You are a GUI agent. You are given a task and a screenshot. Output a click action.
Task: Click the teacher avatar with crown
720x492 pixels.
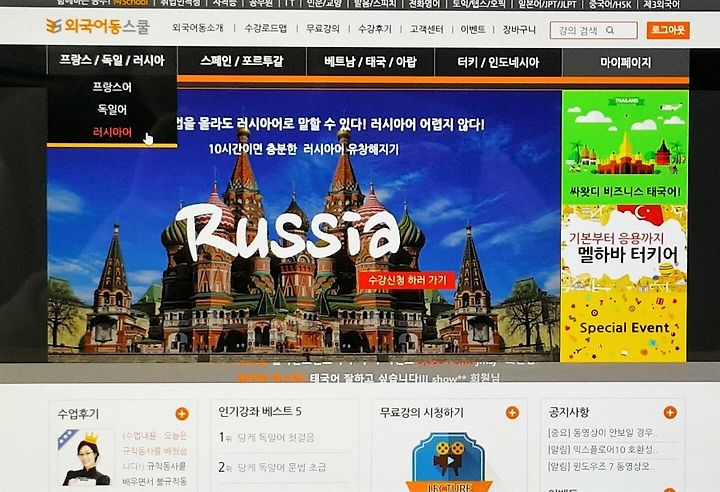click(x=86, y=458)
